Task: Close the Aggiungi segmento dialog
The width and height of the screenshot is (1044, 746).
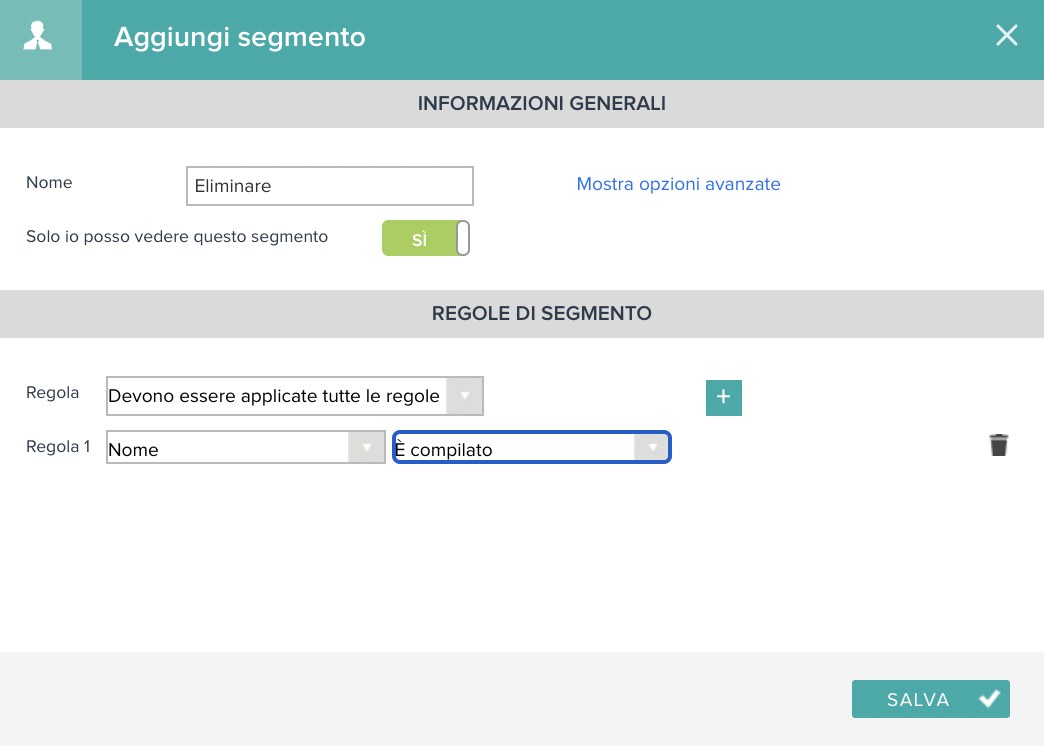Action: click(1006, 35)
